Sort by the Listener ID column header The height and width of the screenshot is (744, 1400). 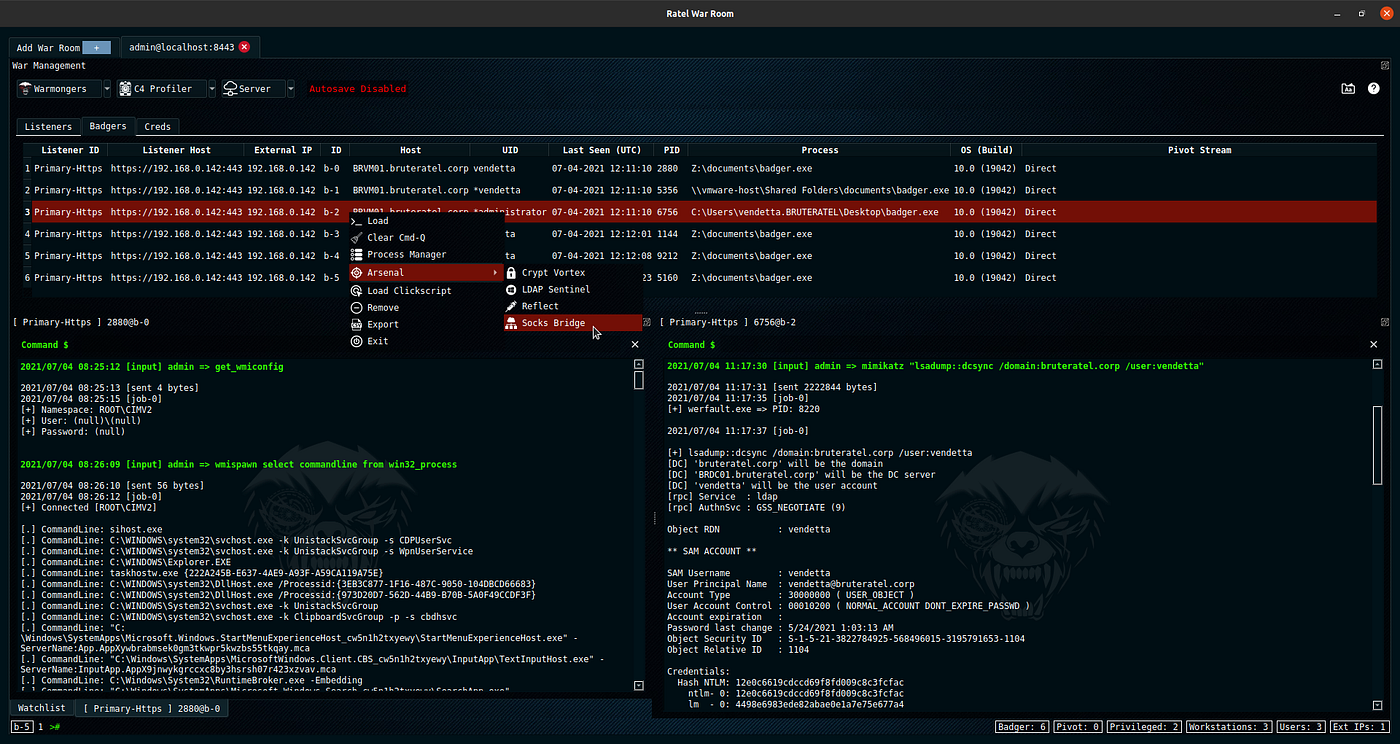[69, 150]
